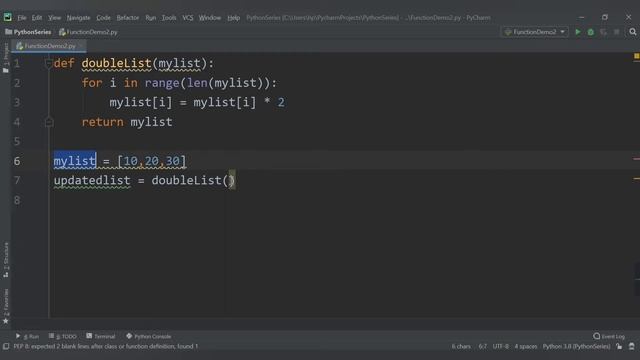This screenshot has height=360, width=640.
Task: Change 4 spaces indentation setting
Action: 526,347
